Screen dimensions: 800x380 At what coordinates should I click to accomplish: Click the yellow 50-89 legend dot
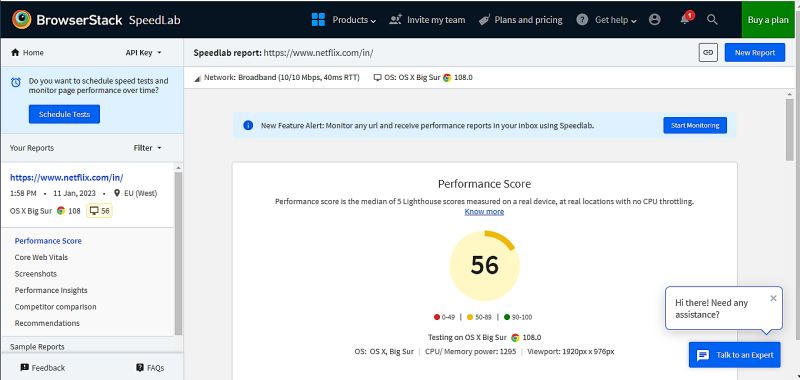click(x=470, y=317)
